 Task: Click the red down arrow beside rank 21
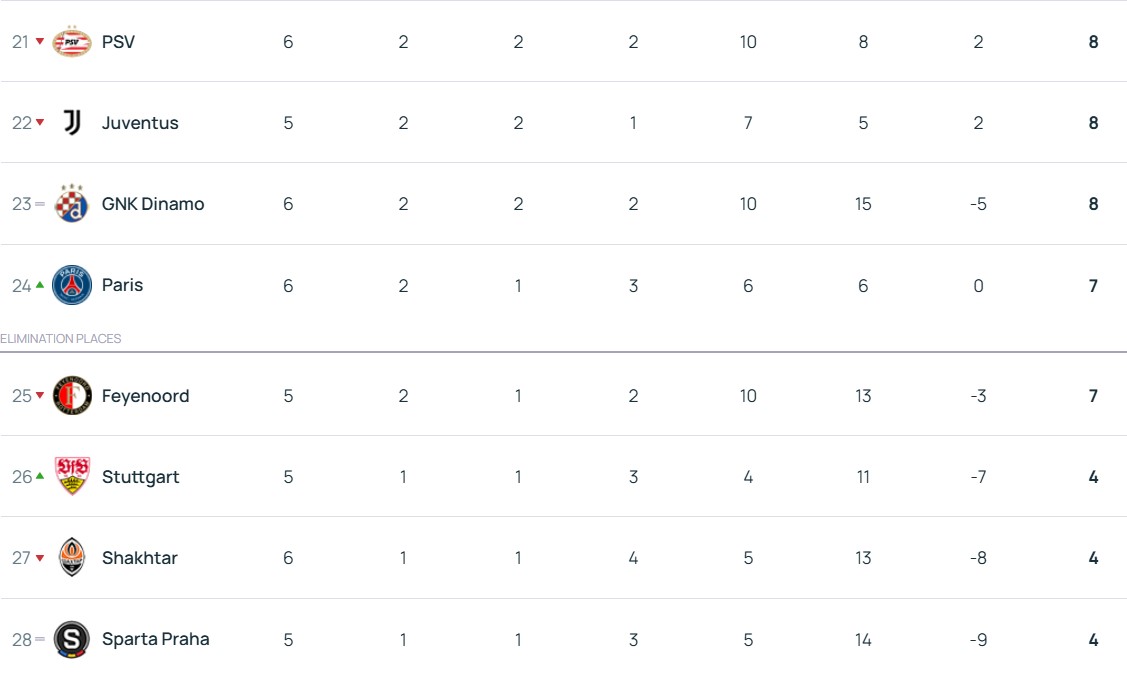pos(40,42)
